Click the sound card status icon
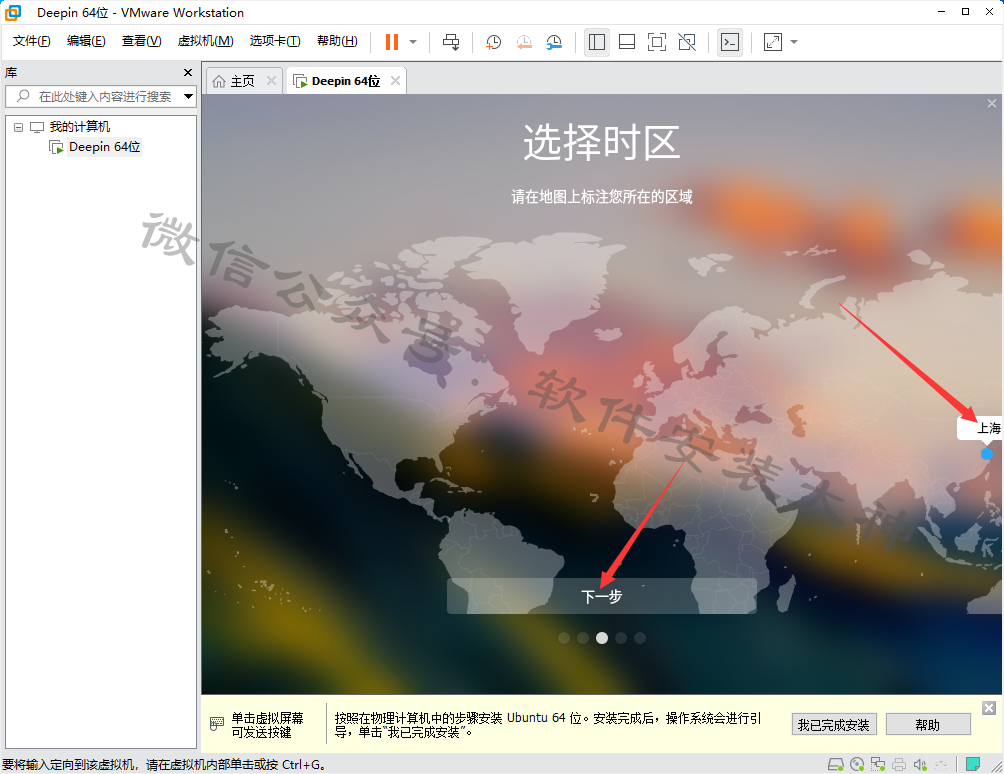This screenshot has width=1004, height=774. click(920, 764)
